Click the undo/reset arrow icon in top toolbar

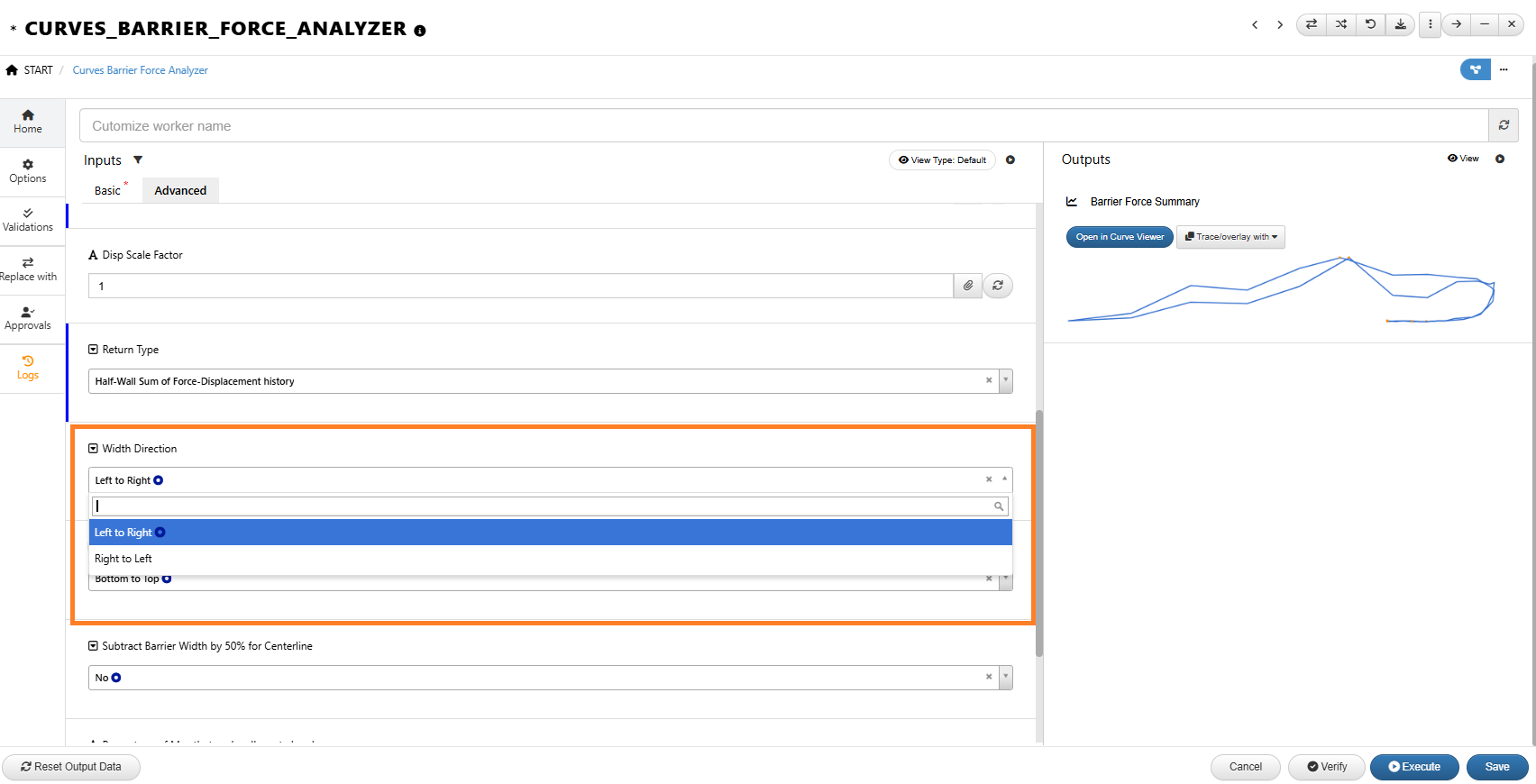[1371, 24]
